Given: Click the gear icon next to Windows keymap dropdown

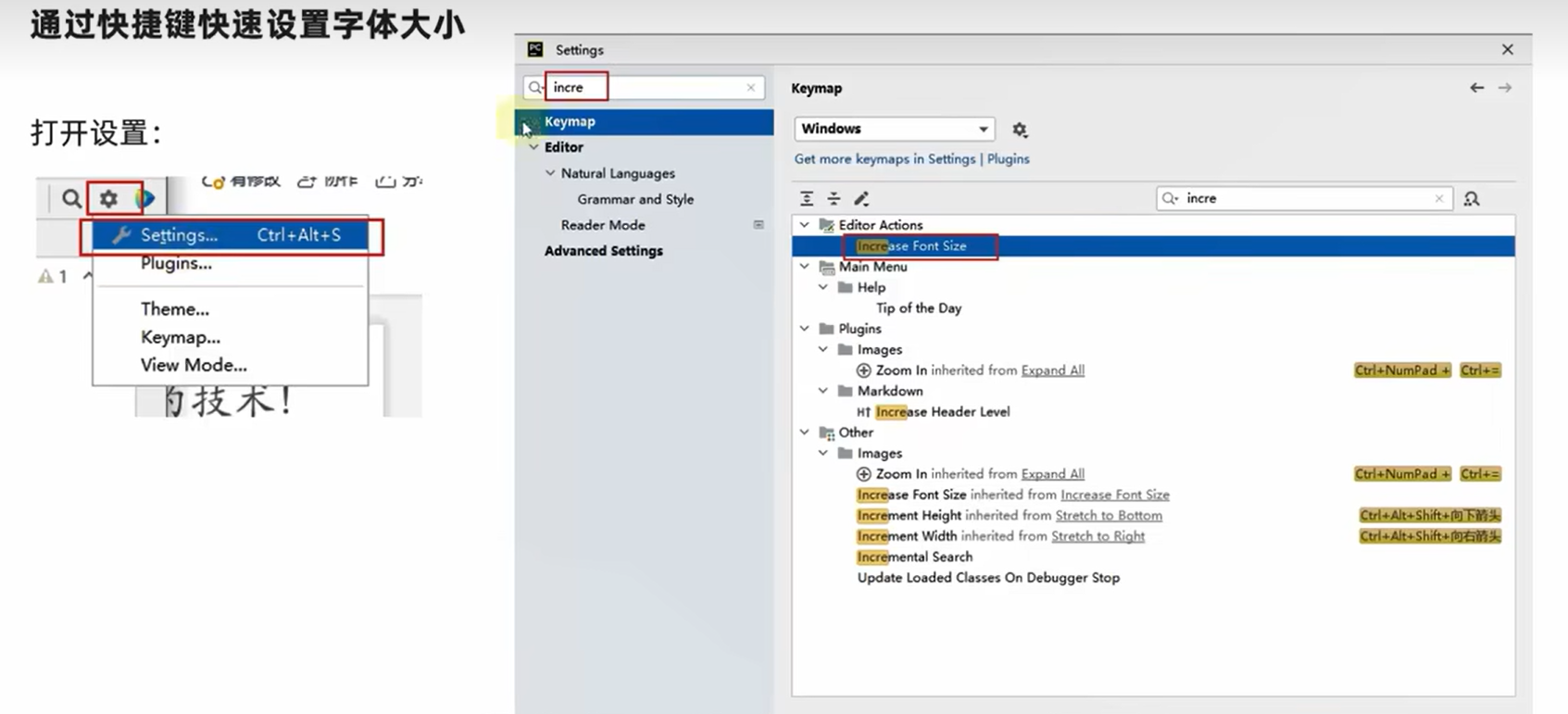Looking at the screenshot, I should click(x=1020, y=130).
